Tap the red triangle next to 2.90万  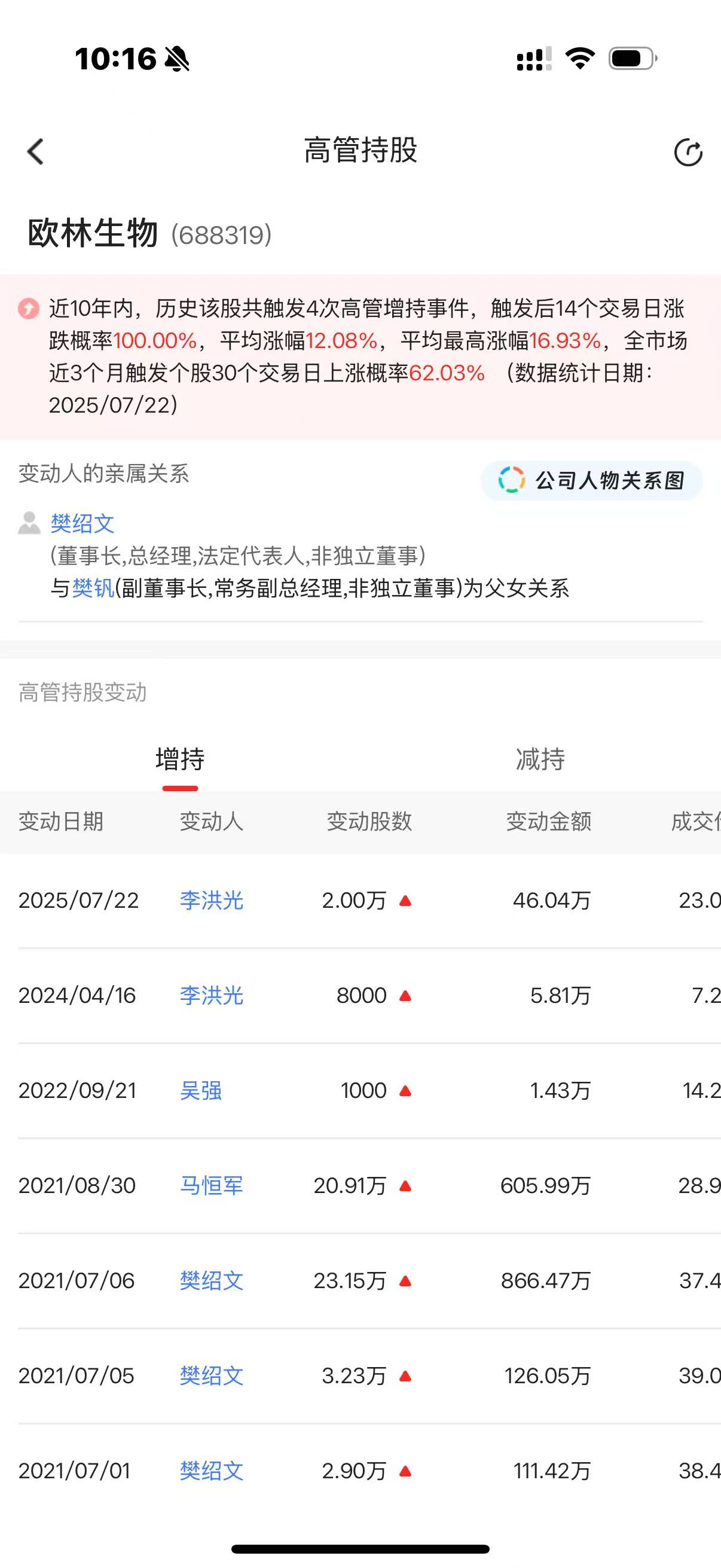pyautogui.click(x=405, y=1471)
